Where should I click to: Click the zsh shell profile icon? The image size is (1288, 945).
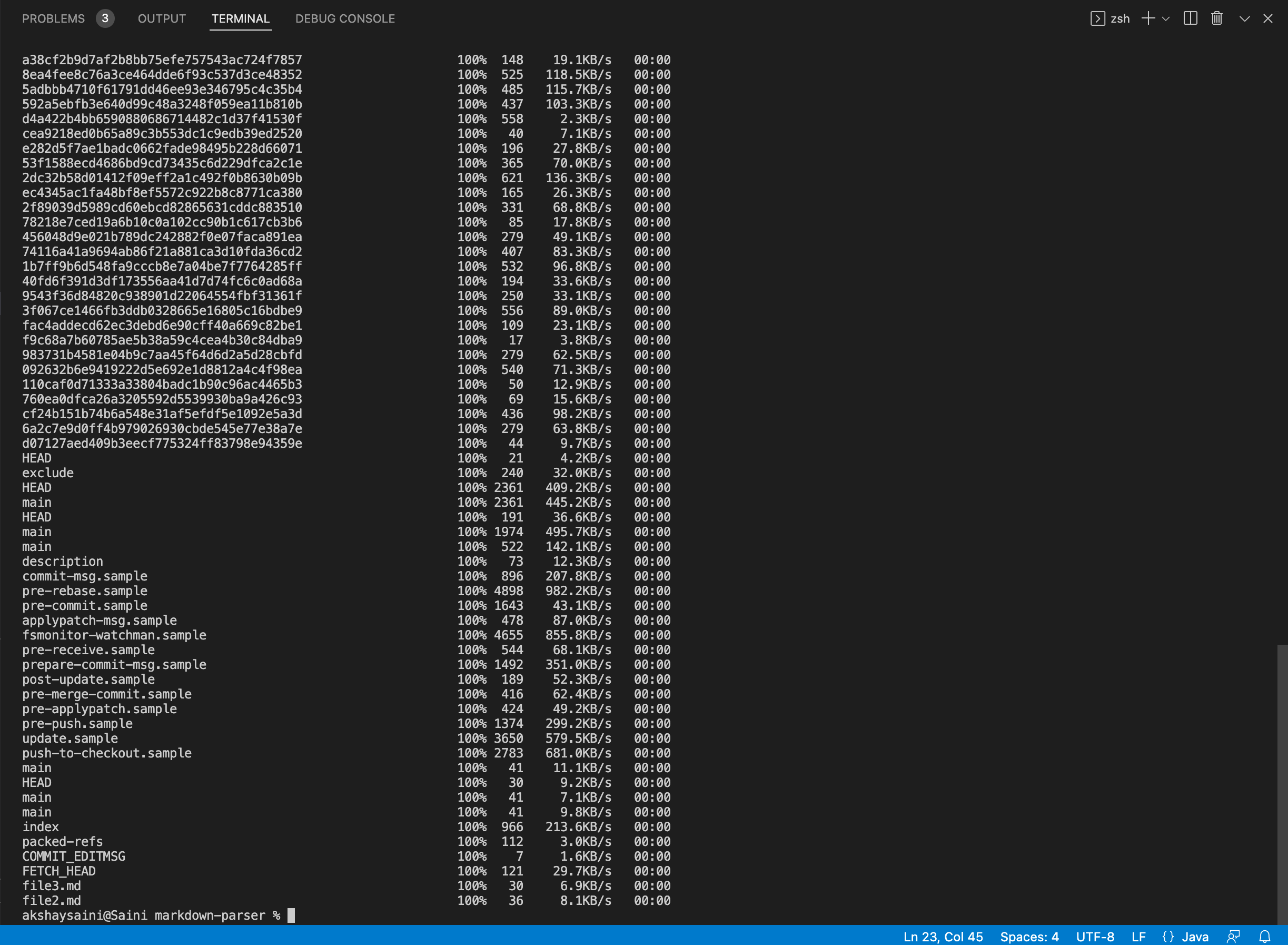pyautogui.click(x=1097, y=18)
